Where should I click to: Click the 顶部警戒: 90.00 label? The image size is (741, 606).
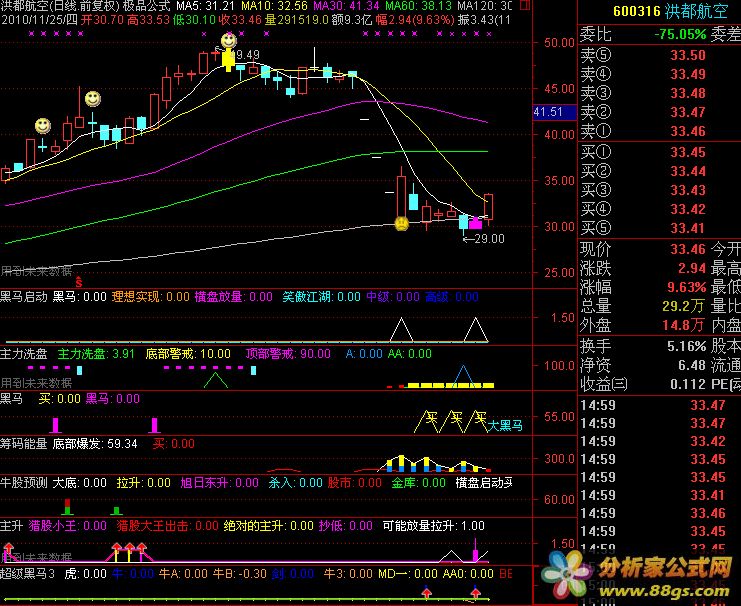288,354
